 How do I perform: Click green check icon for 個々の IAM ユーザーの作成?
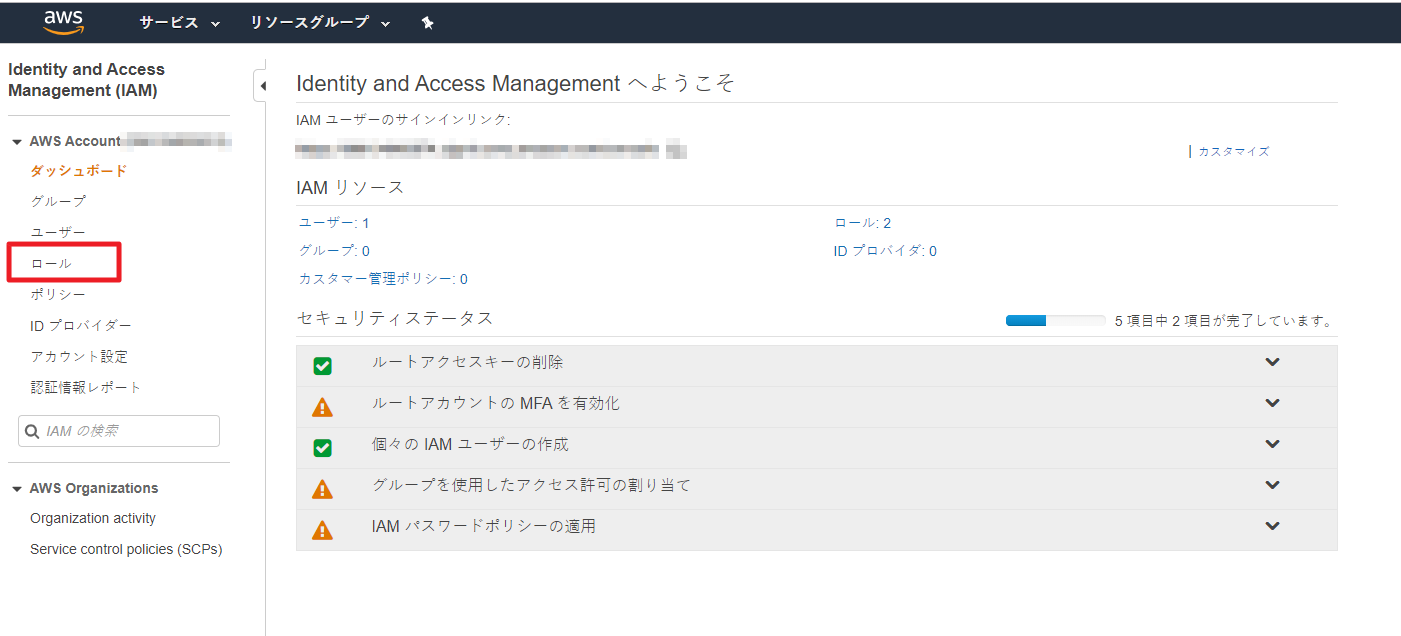click(322, 448)
